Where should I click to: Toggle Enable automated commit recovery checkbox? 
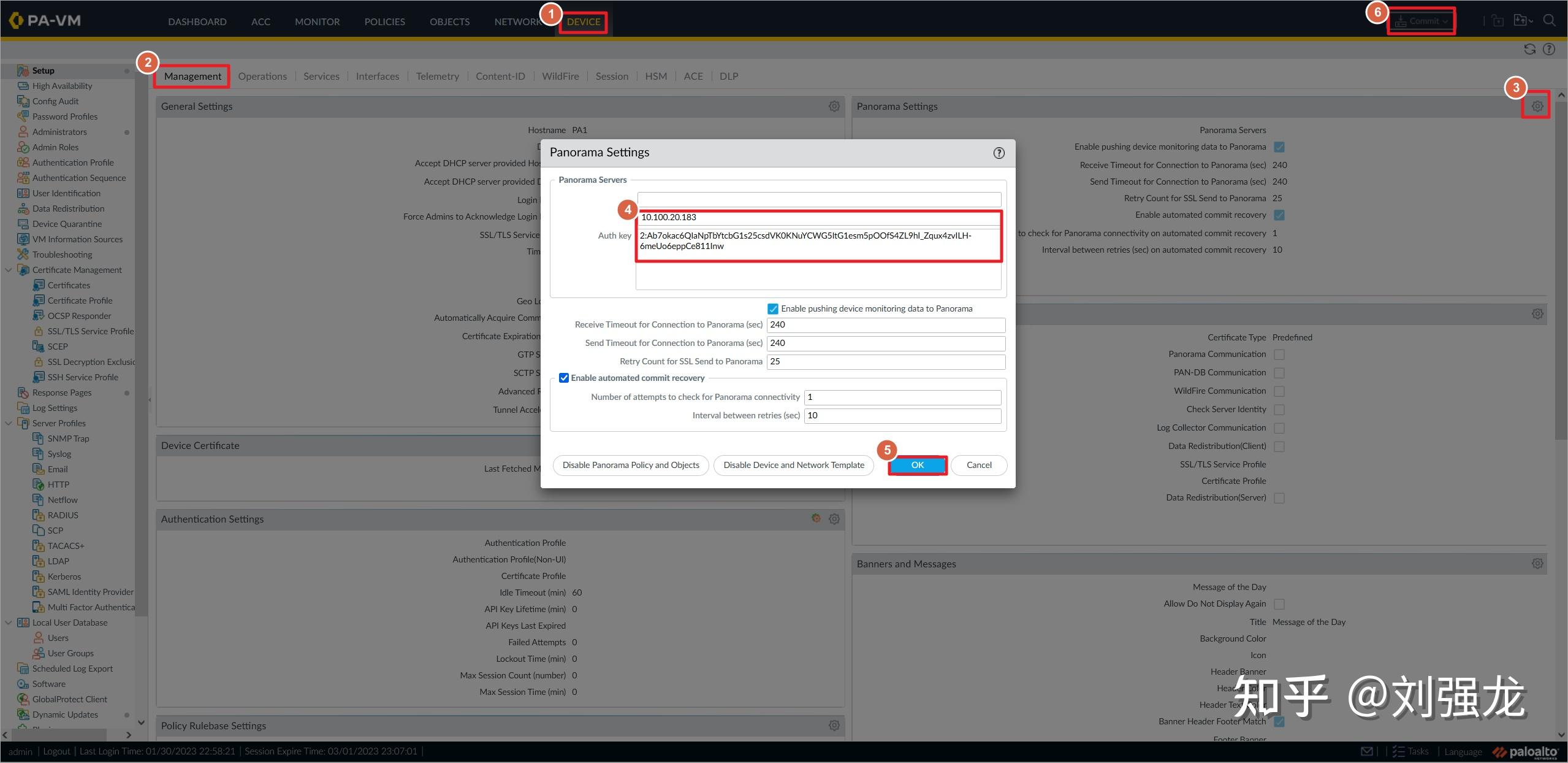(564, 378)
